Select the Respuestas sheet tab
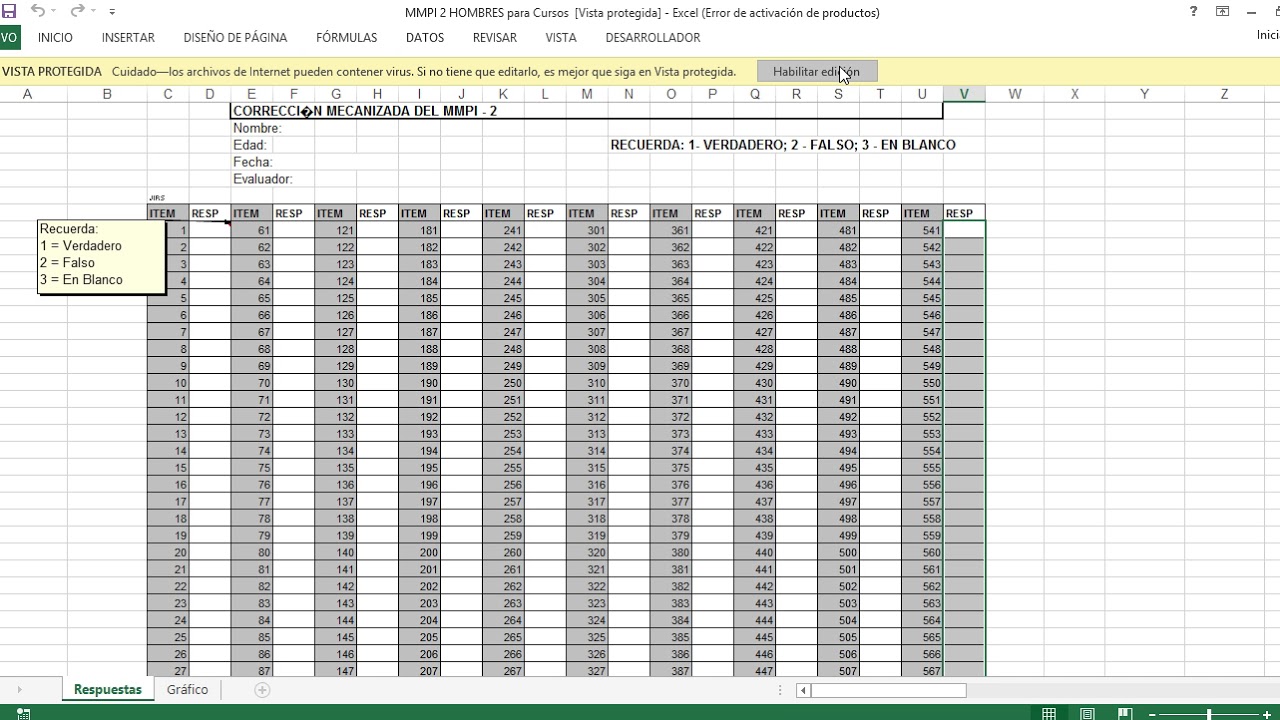This screenshot has height=720, width=1280. (108, 689)
